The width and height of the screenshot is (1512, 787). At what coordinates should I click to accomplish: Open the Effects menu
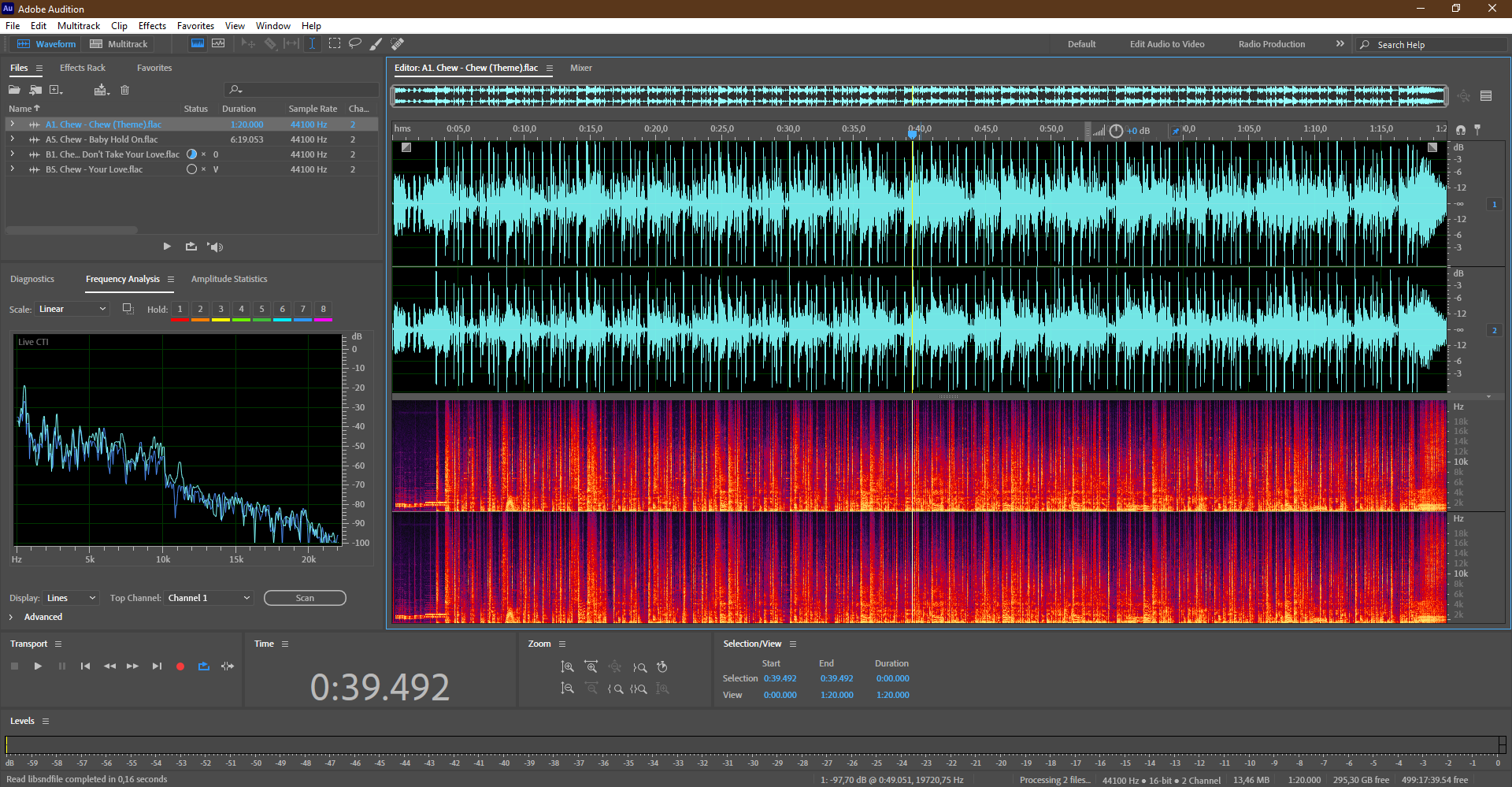(x=152, y=26)
